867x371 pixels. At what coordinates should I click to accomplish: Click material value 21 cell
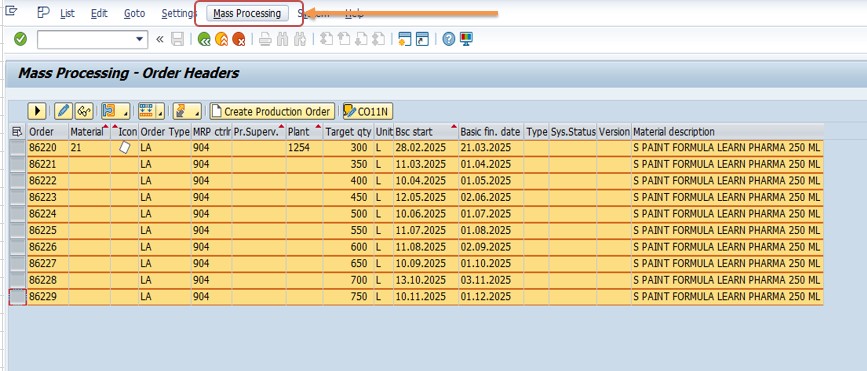[x=90, y=148]
